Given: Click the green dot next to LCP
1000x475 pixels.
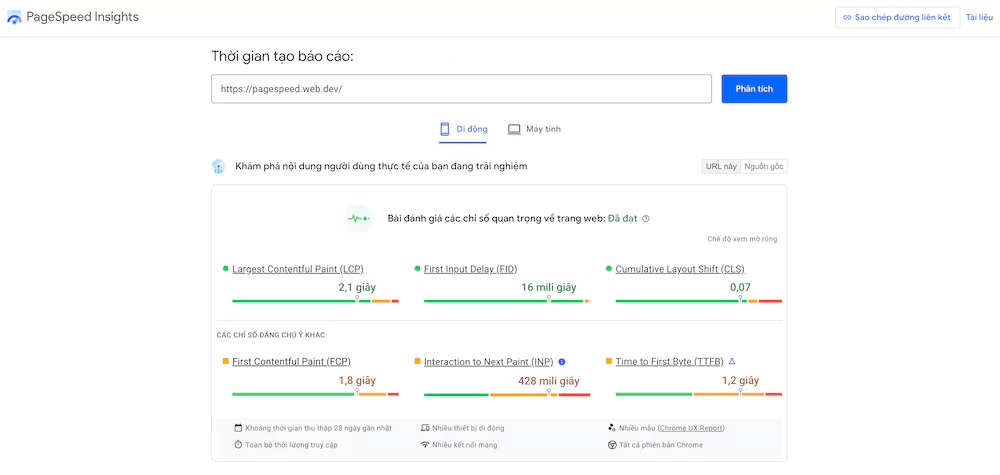Looking at the screenshot, I should click(x=226, y=269).
